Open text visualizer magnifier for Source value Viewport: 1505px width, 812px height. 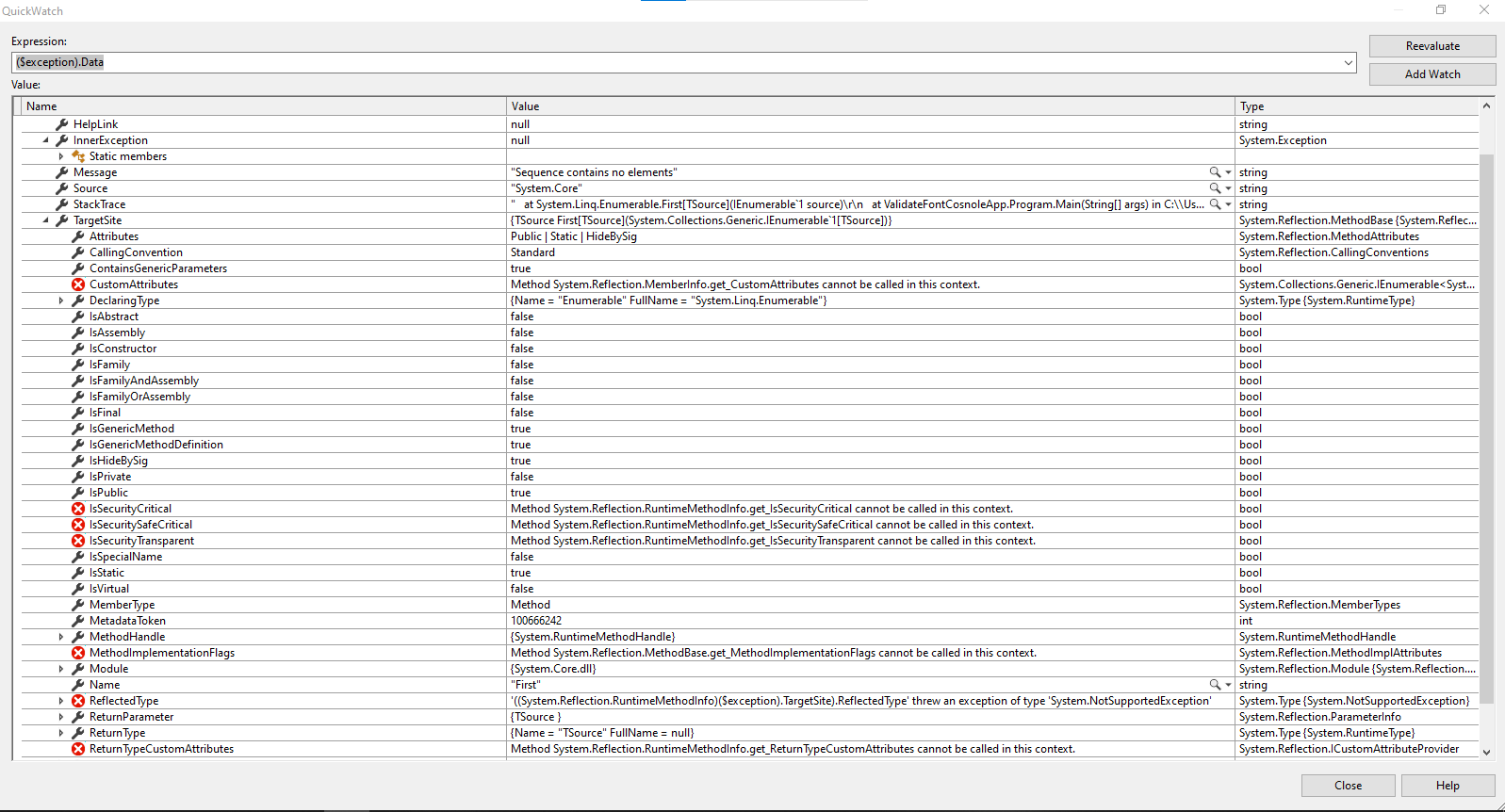[x=1215, y=188]
